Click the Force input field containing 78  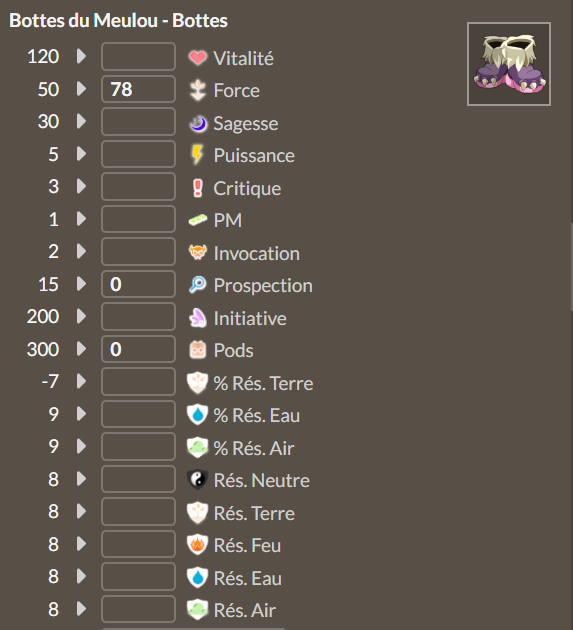point(138,89)
